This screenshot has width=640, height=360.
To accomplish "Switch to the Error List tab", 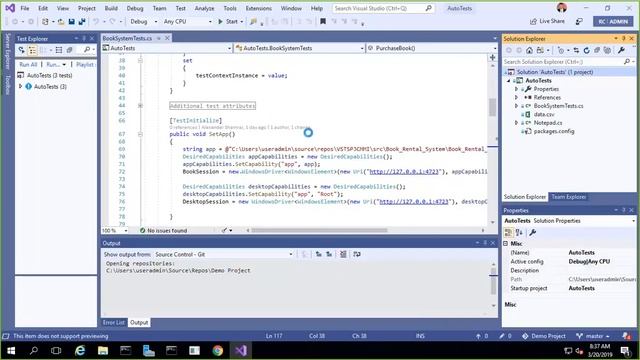I will point(113,322).
